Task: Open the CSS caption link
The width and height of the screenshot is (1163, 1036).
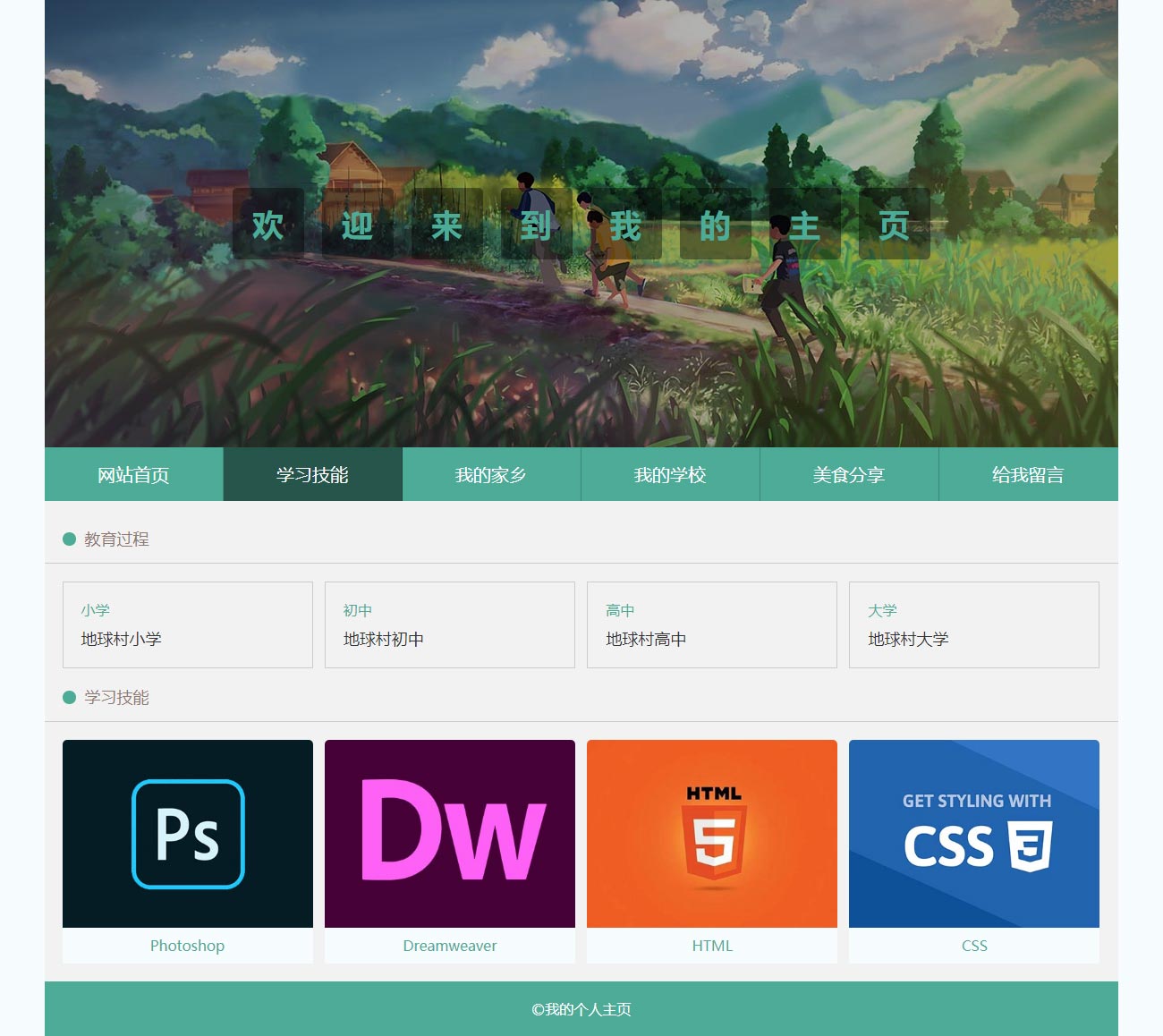Action: pos(974,946)
